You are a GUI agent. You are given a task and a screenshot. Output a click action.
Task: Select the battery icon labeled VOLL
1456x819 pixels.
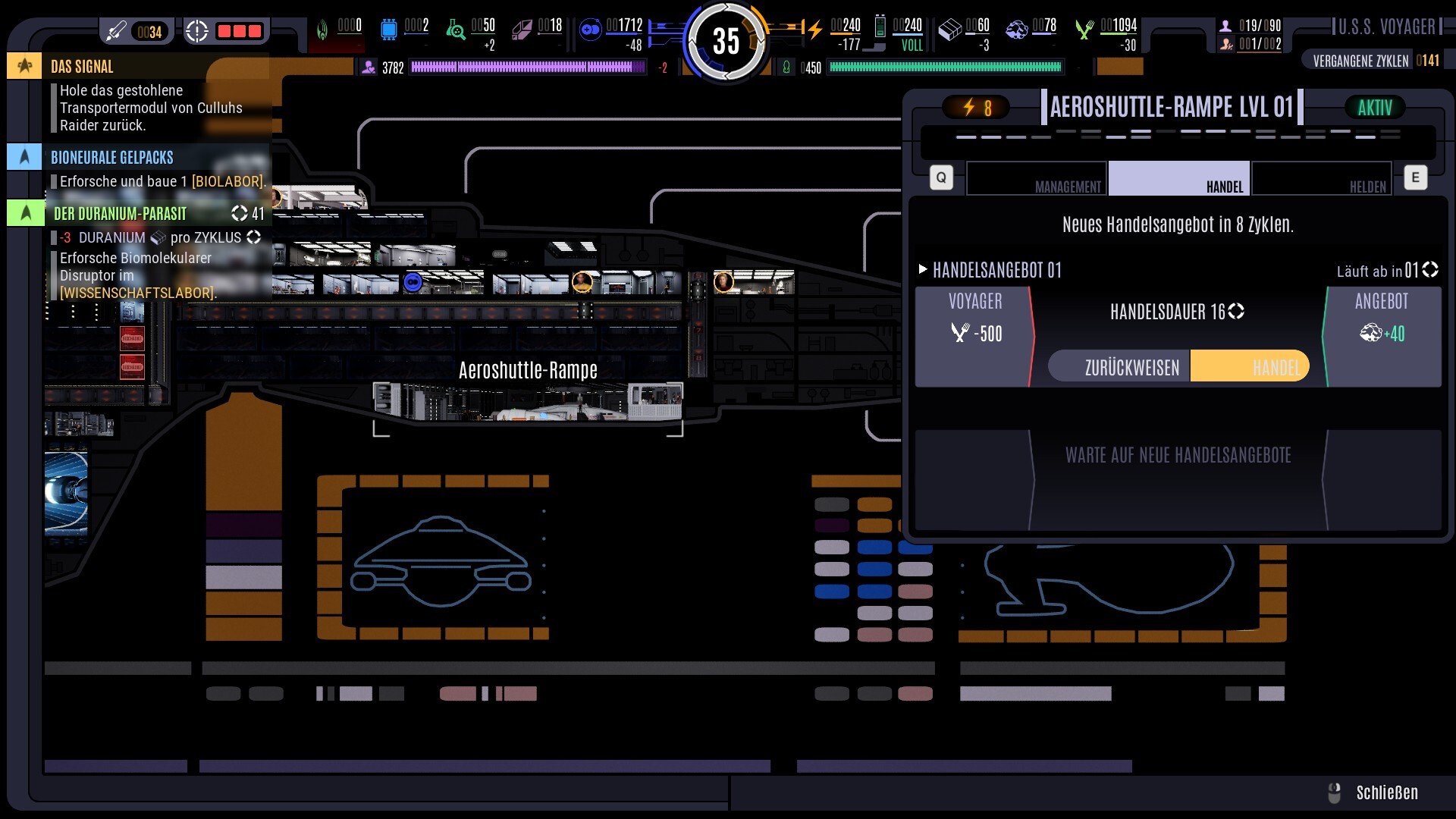(x=880, y=27)
